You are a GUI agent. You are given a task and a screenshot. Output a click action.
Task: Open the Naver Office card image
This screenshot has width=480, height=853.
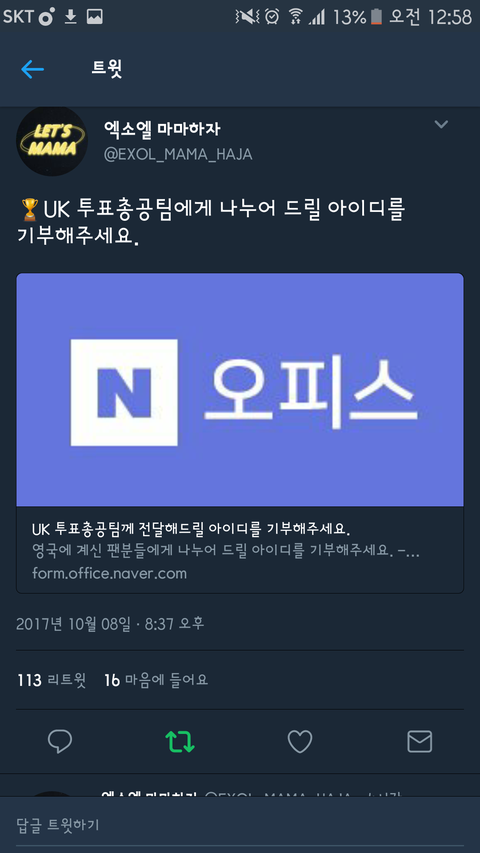pos(240,390)
